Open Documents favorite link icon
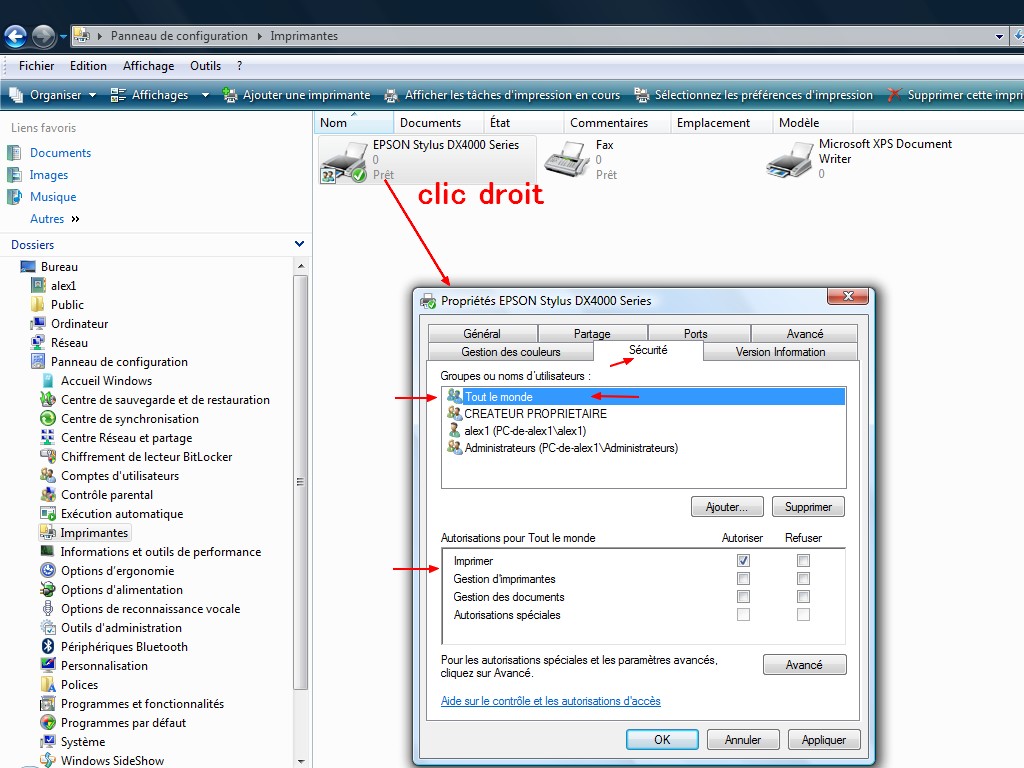 click(x=14, y=153)
